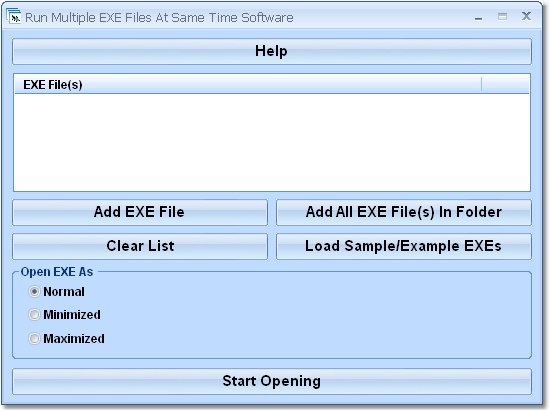Start Opening the EXE files
The image size is (550, 412).
coord(272,381)
